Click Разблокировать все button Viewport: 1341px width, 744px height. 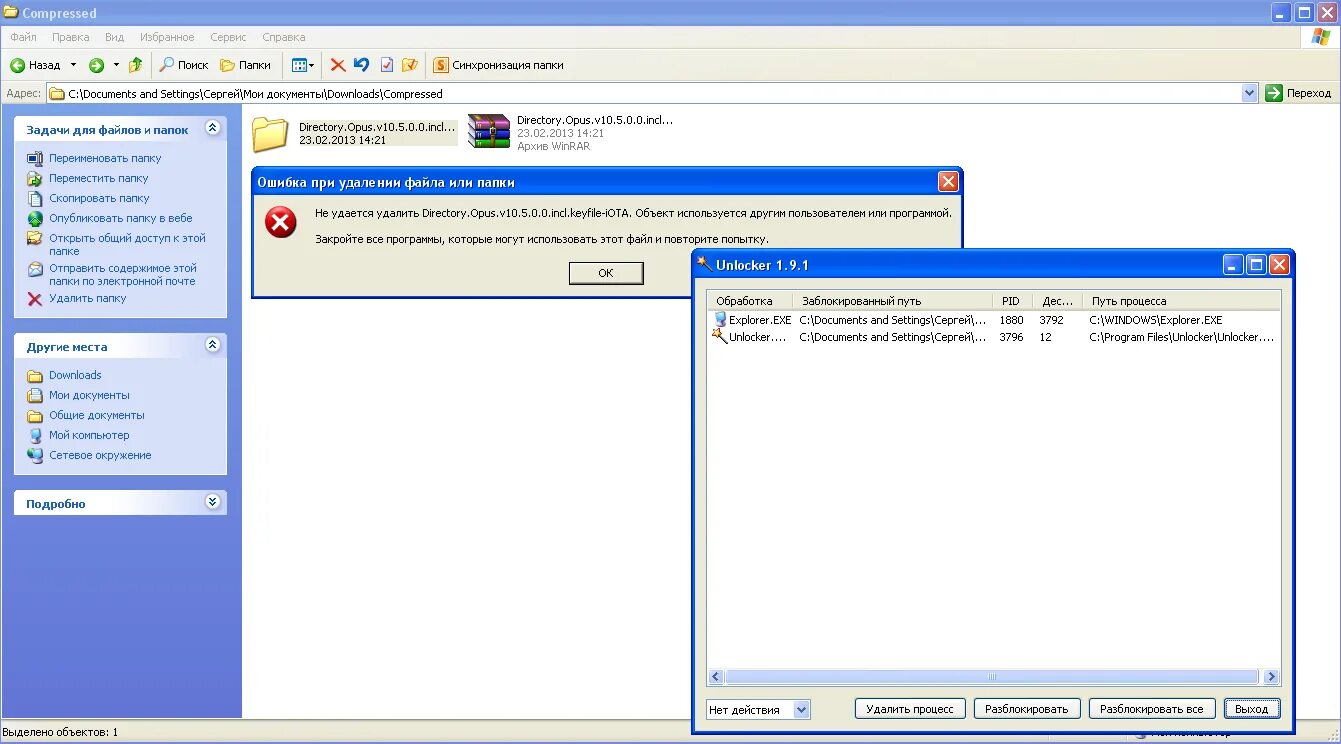[x=1151, y=709]
